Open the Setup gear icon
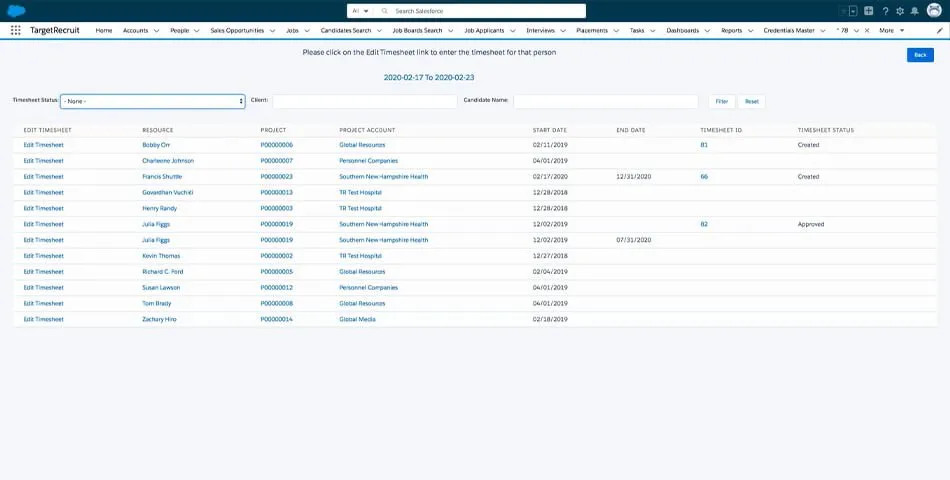 click(x=900, y=11)
